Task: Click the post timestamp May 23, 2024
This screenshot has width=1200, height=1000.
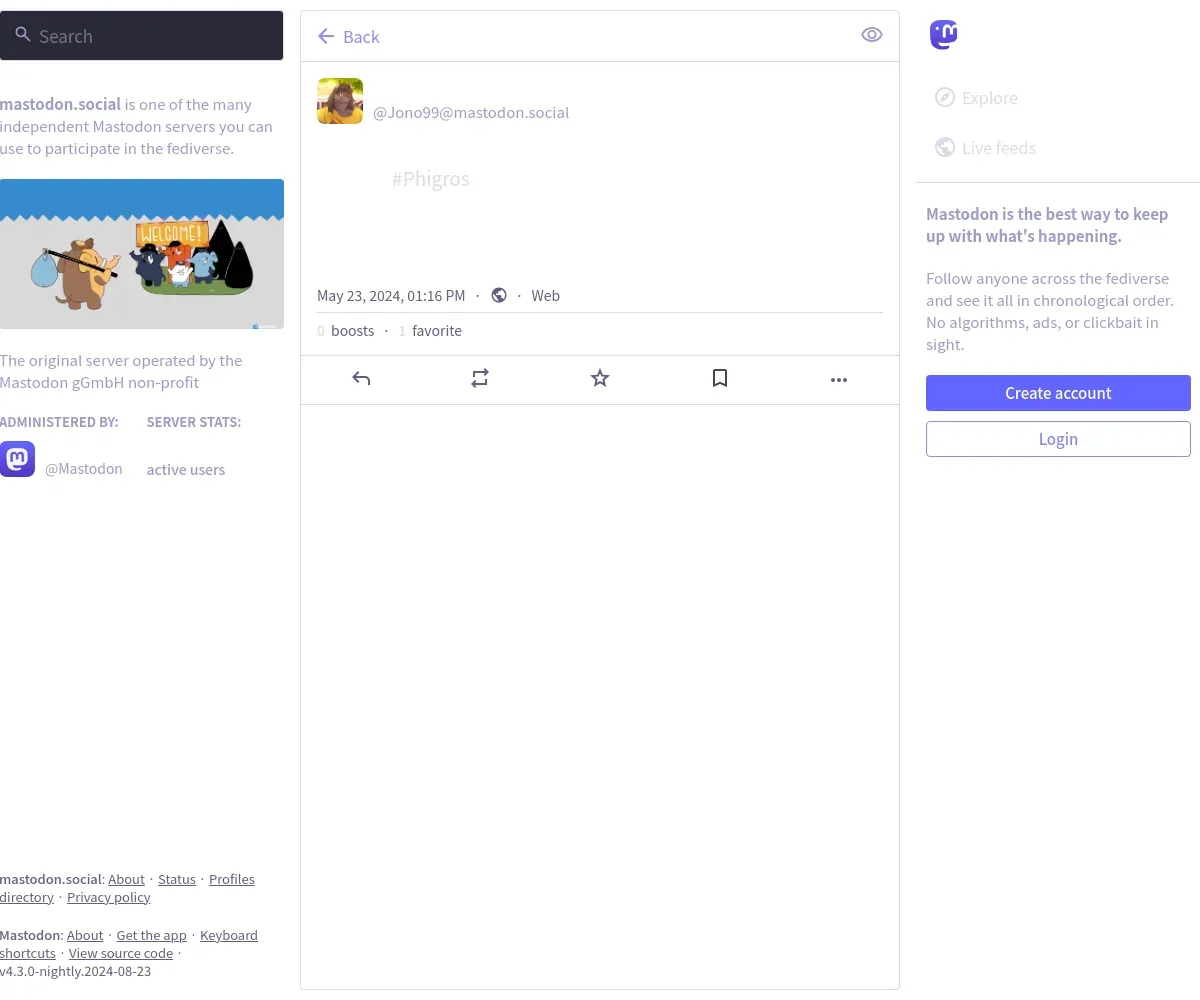Action: point(391,296)
